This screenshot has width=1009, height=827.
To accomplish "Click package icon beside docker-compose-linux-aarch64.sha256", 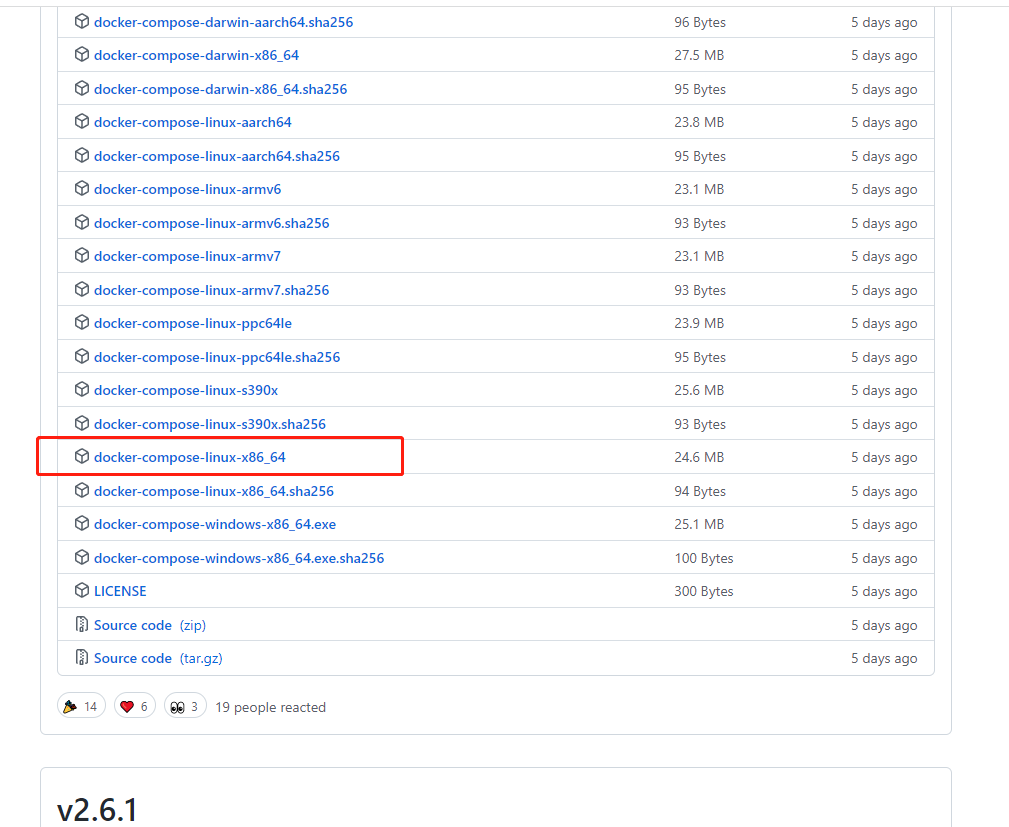I will 82,155.
